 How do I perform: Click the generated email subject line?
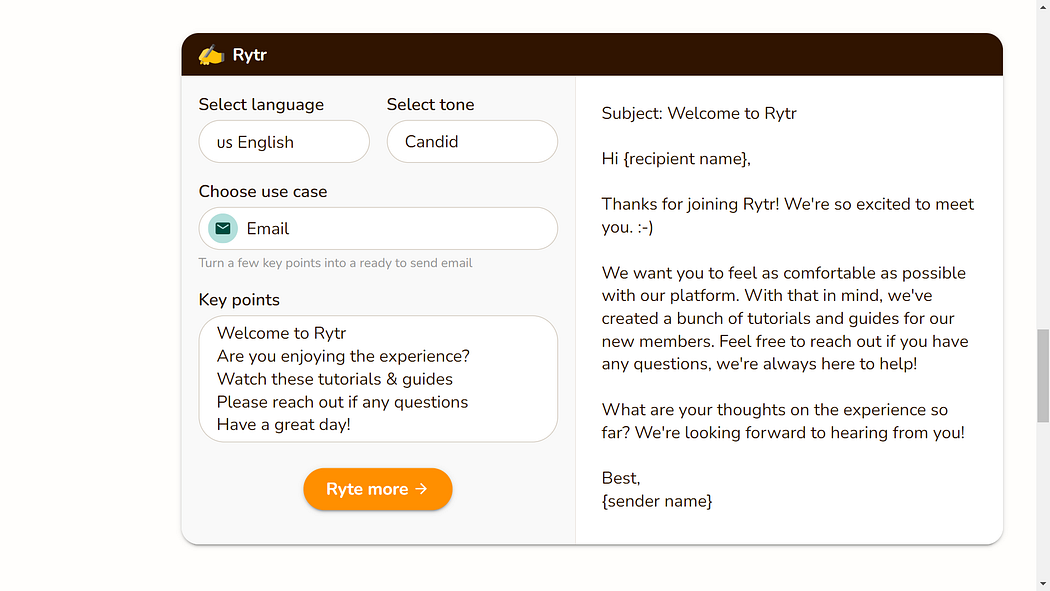(698, 113)
